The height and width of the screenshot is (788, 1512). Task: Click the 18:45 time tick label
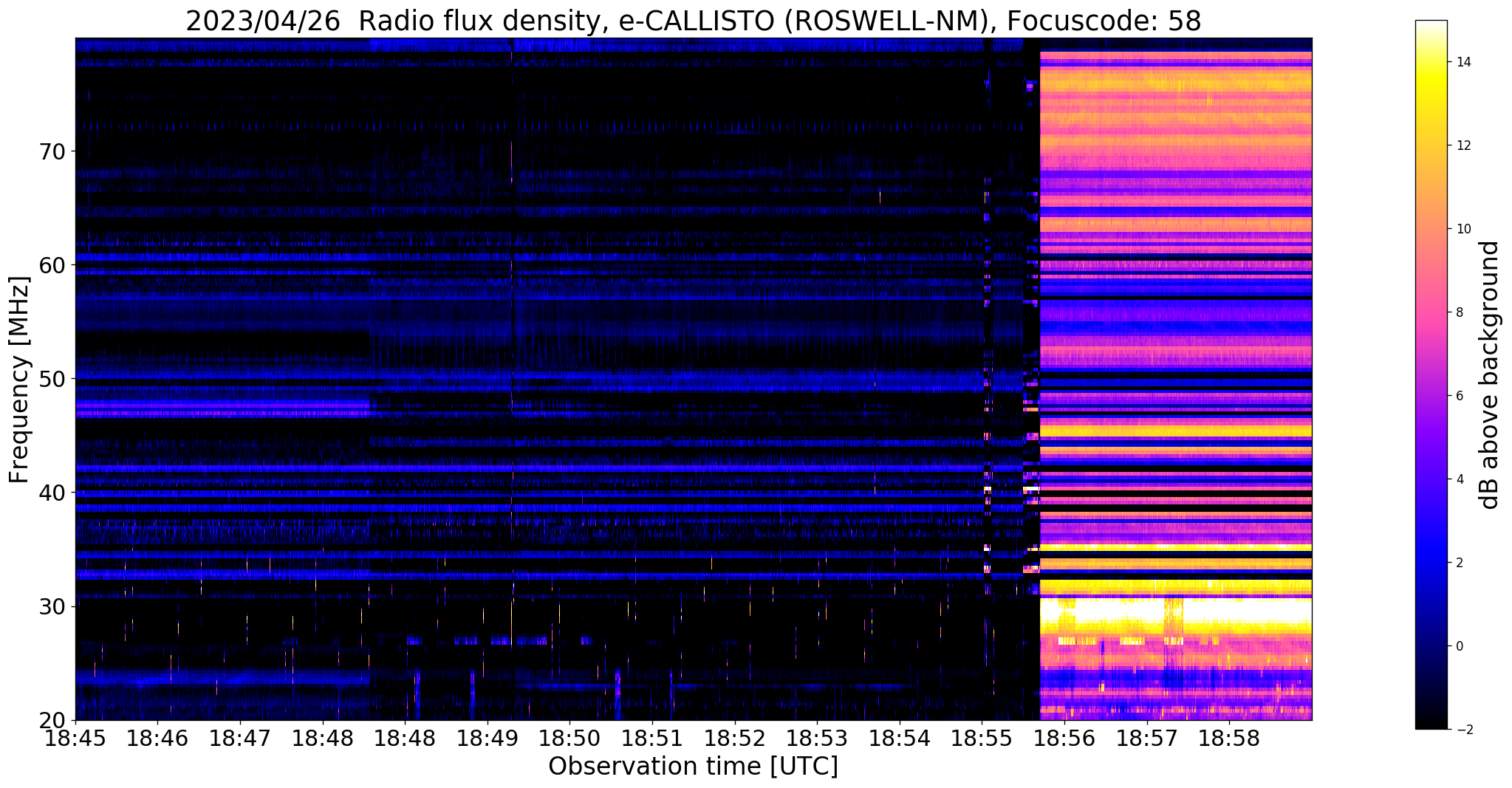point(75,739)
